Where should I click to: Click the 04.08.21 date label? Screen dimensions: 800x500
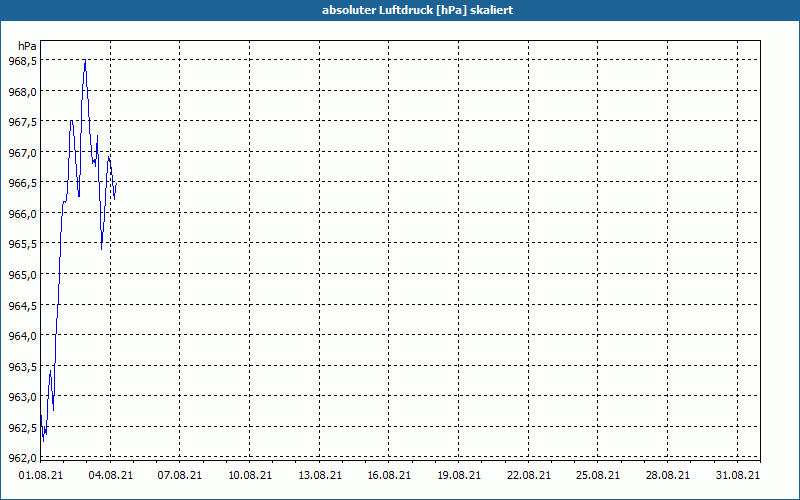click(x=111, y=476)
